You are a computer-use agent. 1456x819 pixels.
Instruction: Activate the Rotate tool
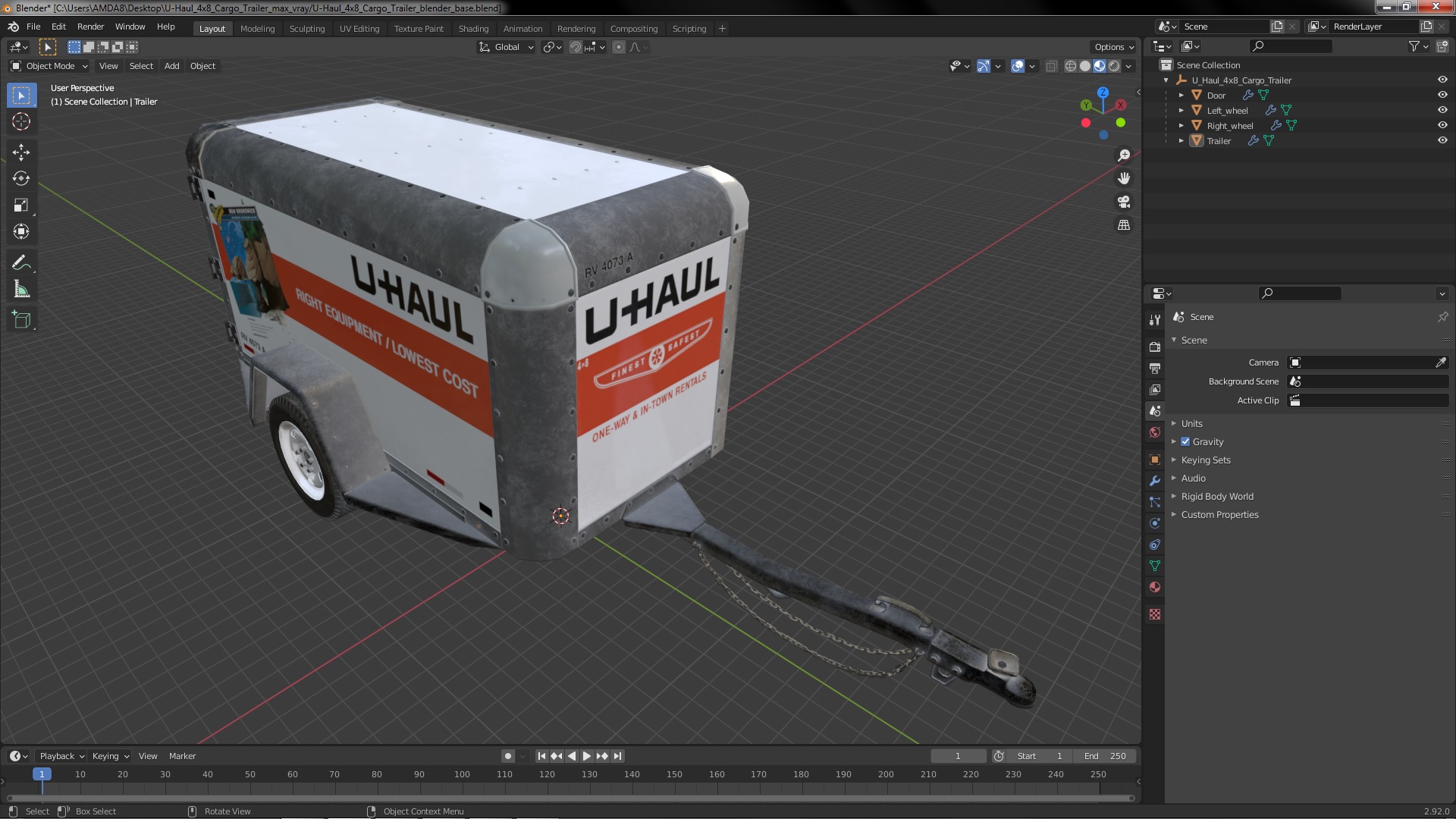[x=21, y=179]
